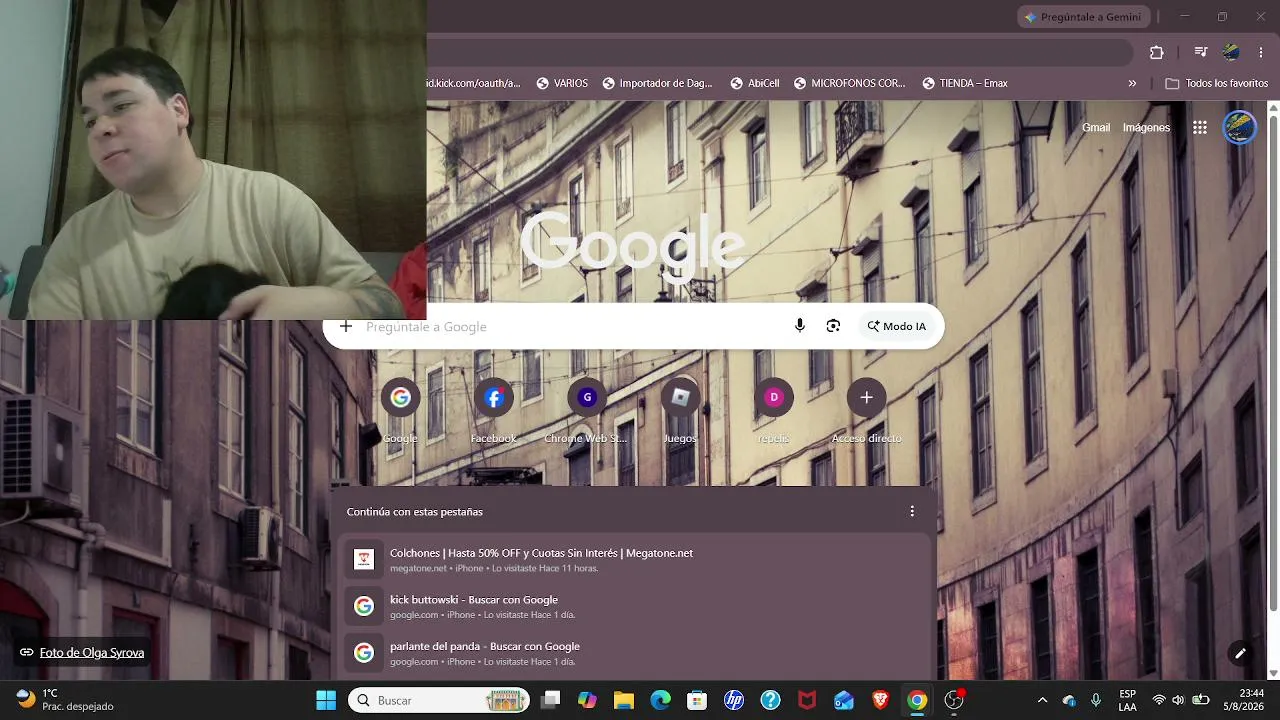Open Microsoft Edge from the taskbar
Viewport: 1280px width, 720px height.
tap(660, 700)
